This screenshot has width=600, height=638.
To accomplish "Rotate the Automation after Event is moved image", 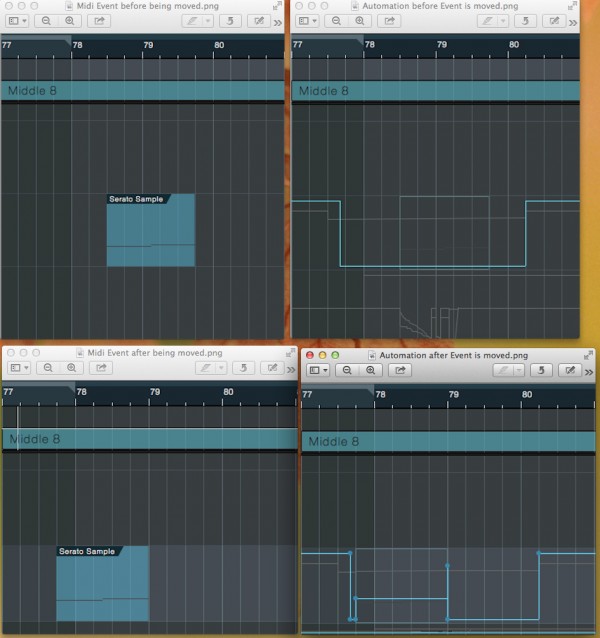I will [541, 370].
